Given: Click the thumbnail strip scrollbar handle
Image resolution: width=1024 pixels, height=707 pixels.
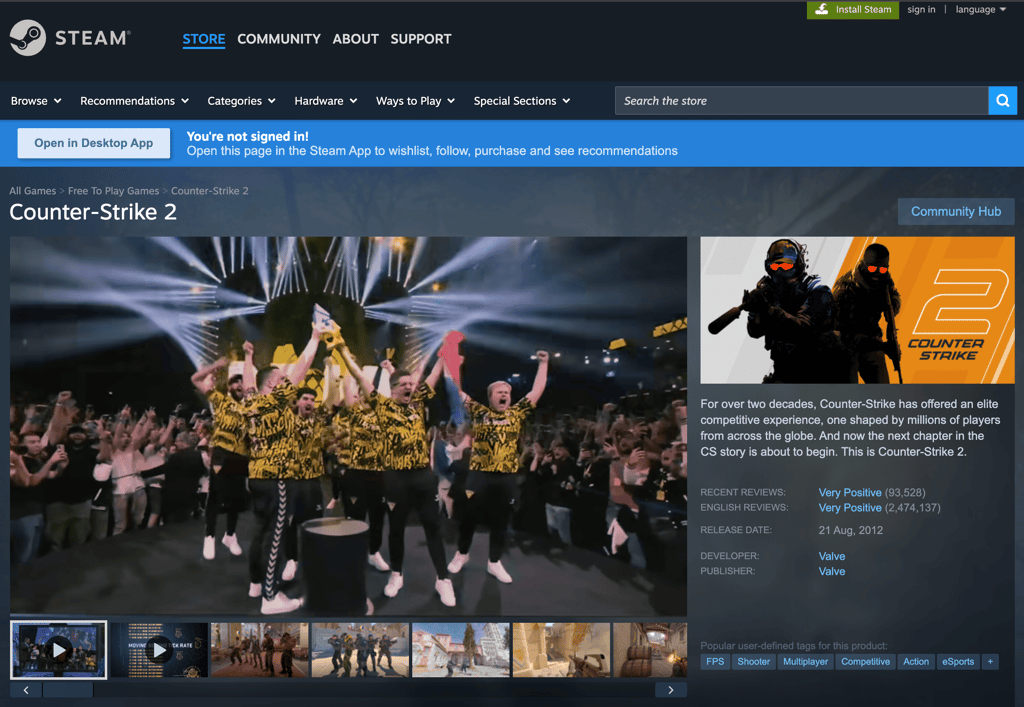Looking at the screenshot, I should pos(68,690).
